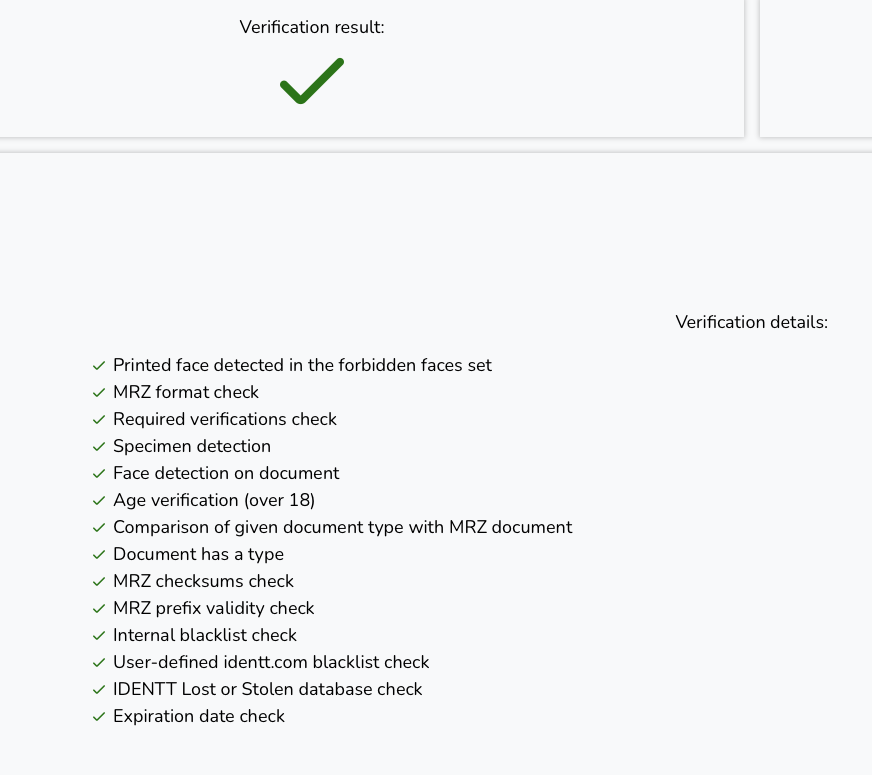Select the 'Verification details:' heading

(751, 322)
